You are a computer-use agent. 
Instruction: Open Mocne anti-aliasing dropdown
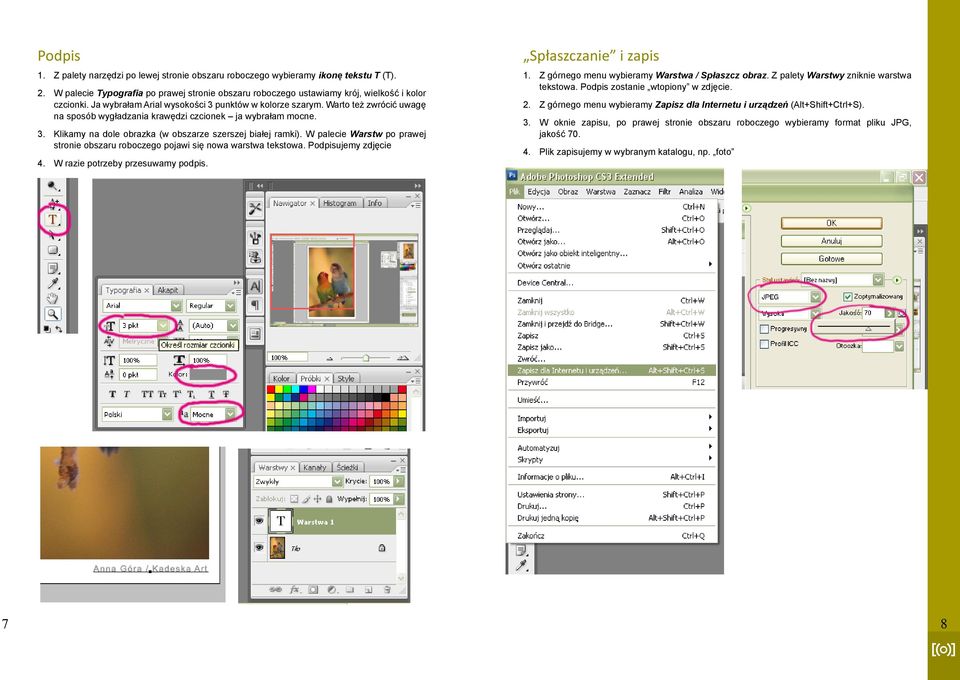coord(230,414)
